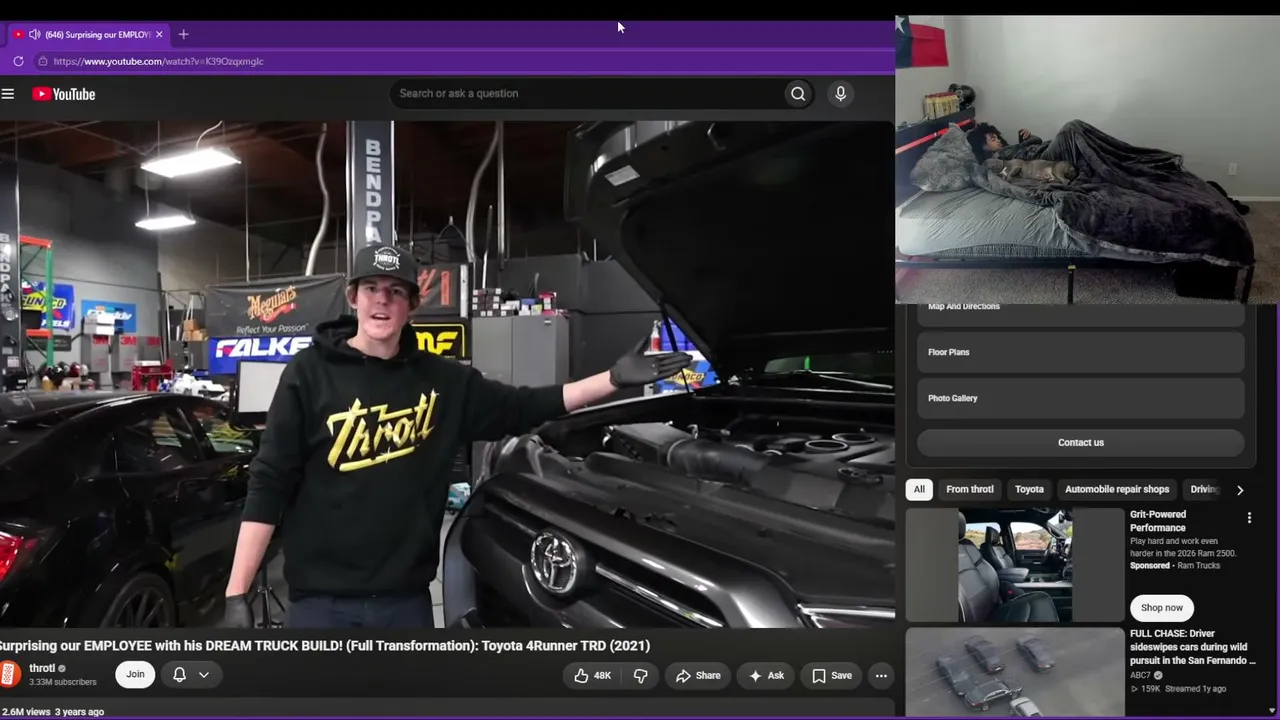Open a new browser tab
1280x720 pixels.
(183, 34)
